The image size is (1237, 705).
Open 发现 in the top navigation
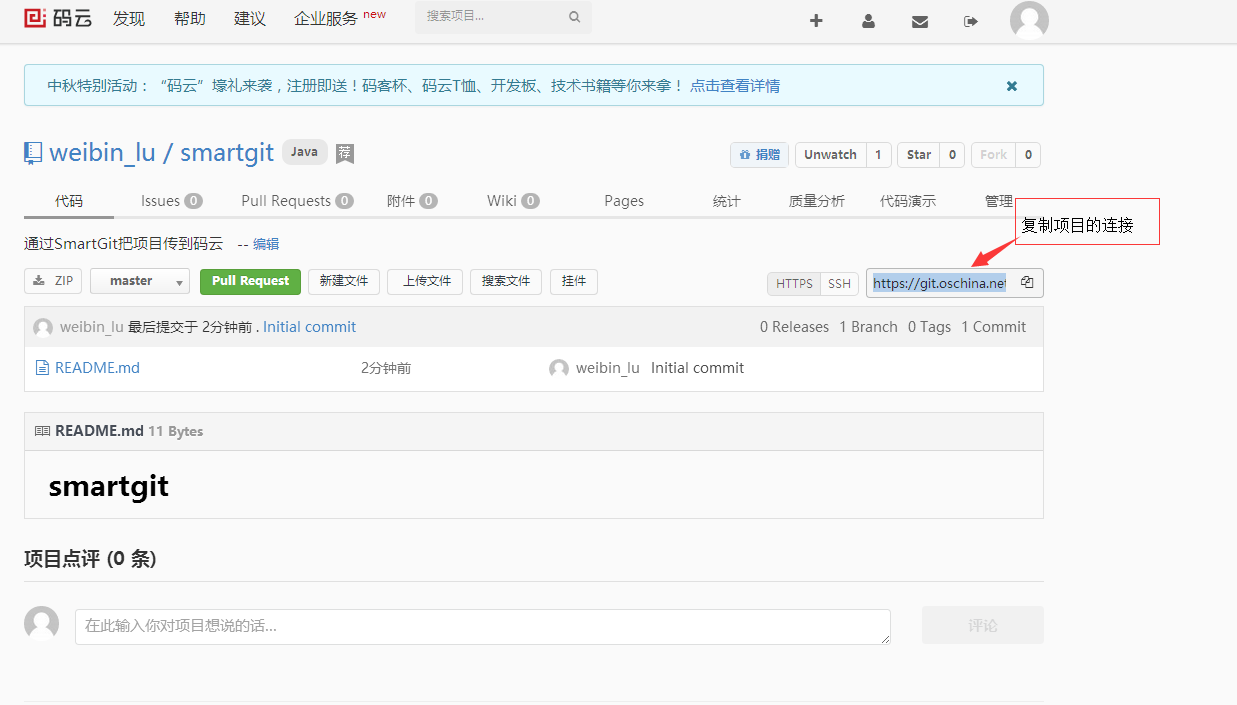129,19
